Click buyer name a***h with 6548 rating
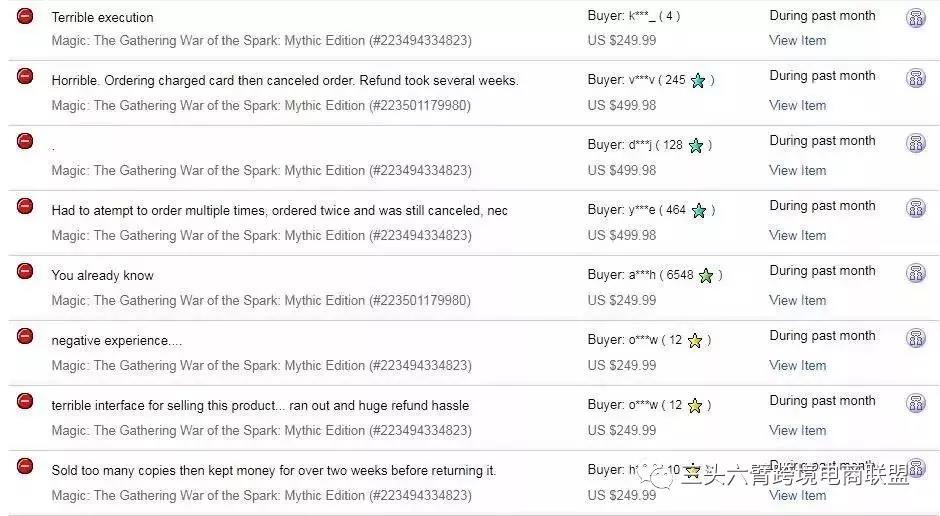This screenshot has width=940, height=516. pos(643,275)
